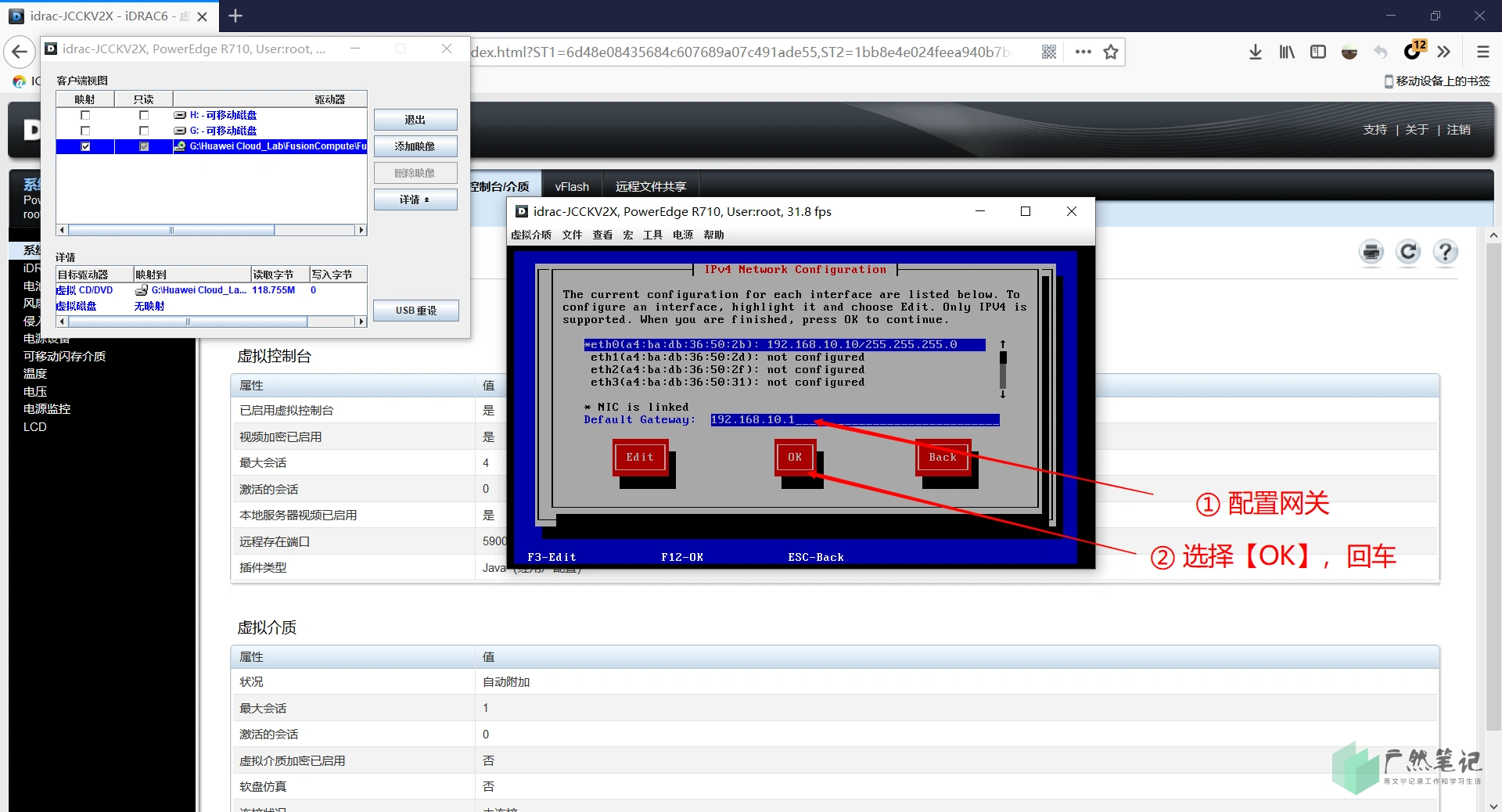The height and width of the screenshot is (812, 1502).
Task: Check the map box for H: removable disk
Action: [85, 115]
